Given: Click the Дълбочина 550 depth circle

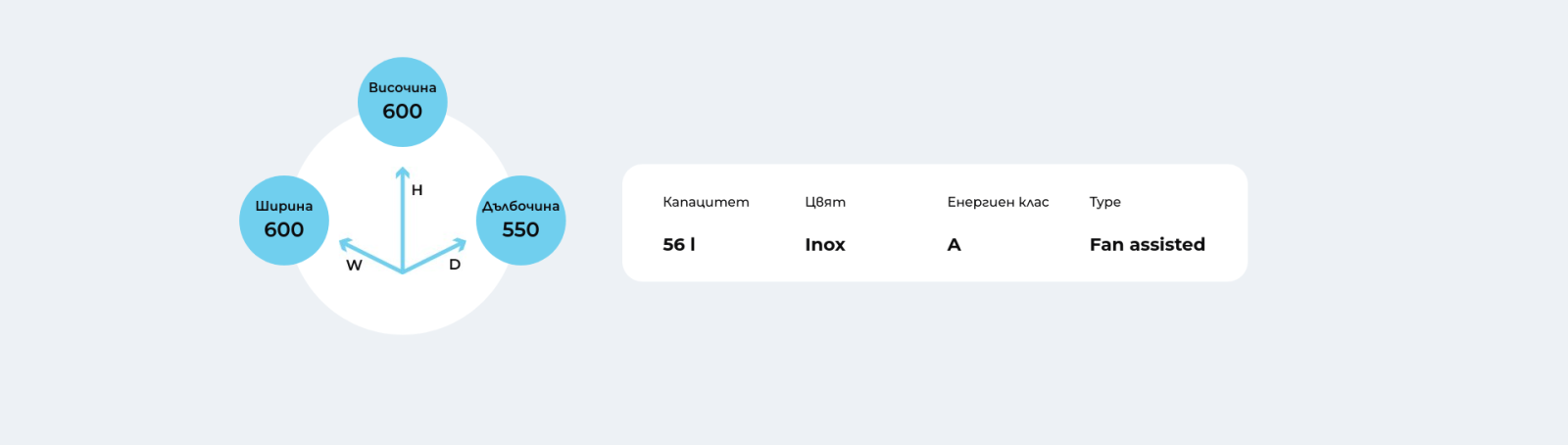Looking at the screenshot, I should pos(520,221).
